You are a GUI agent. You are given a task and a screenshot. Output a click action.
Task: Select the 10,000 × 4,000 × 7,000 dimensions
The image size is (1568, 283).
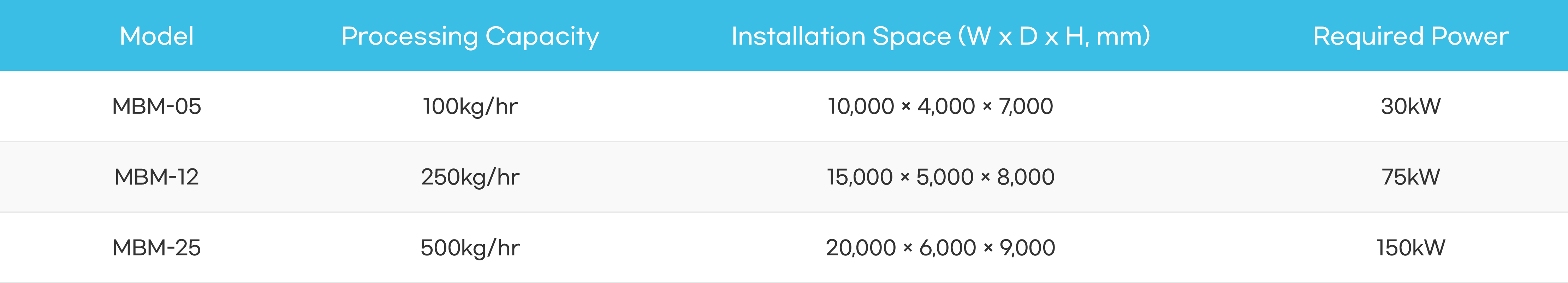click(x=940, y=107)
